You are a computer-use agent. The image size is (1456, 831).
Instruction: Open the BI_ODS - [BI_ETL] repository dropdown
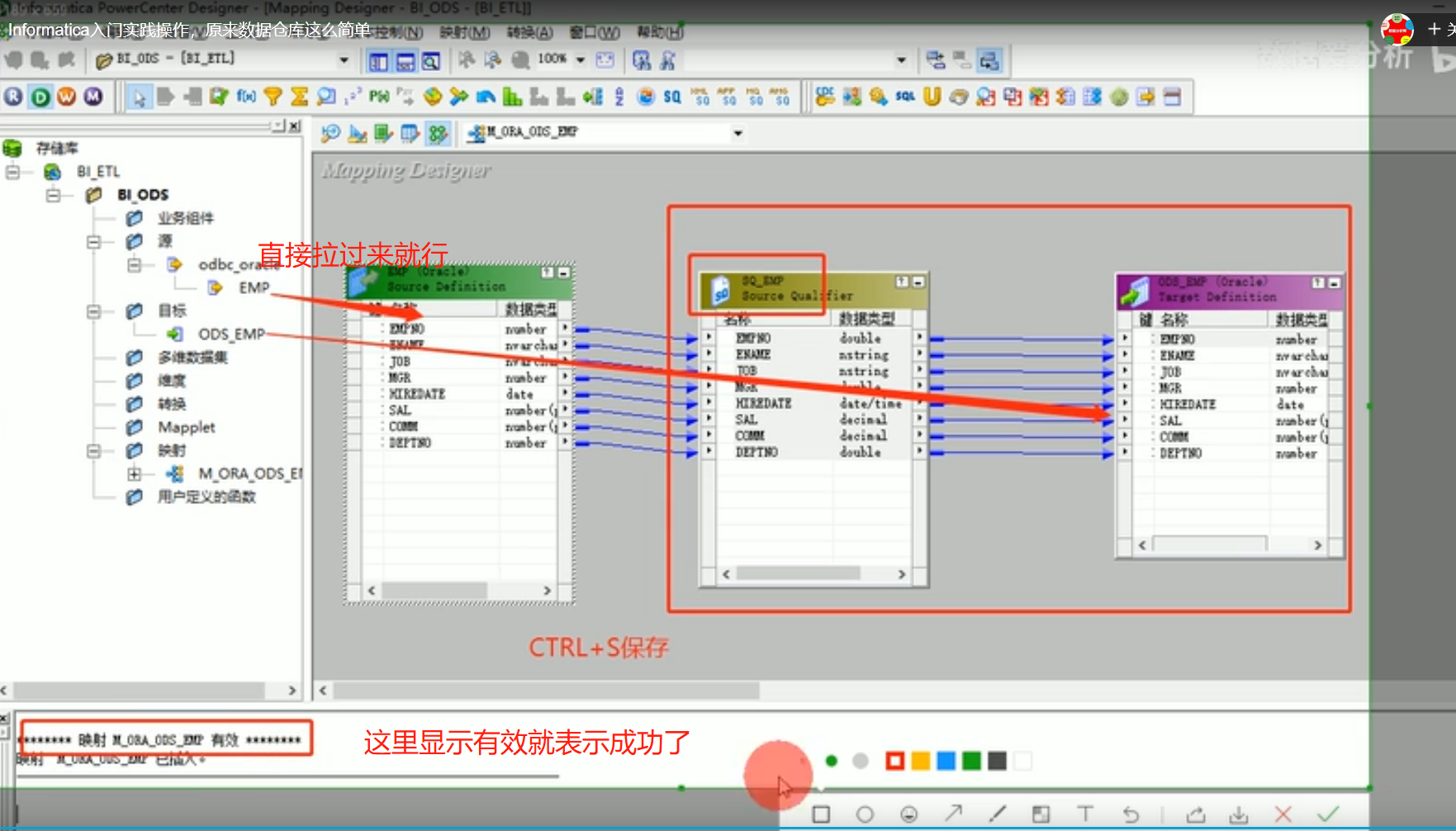click(x=343, y=59)
